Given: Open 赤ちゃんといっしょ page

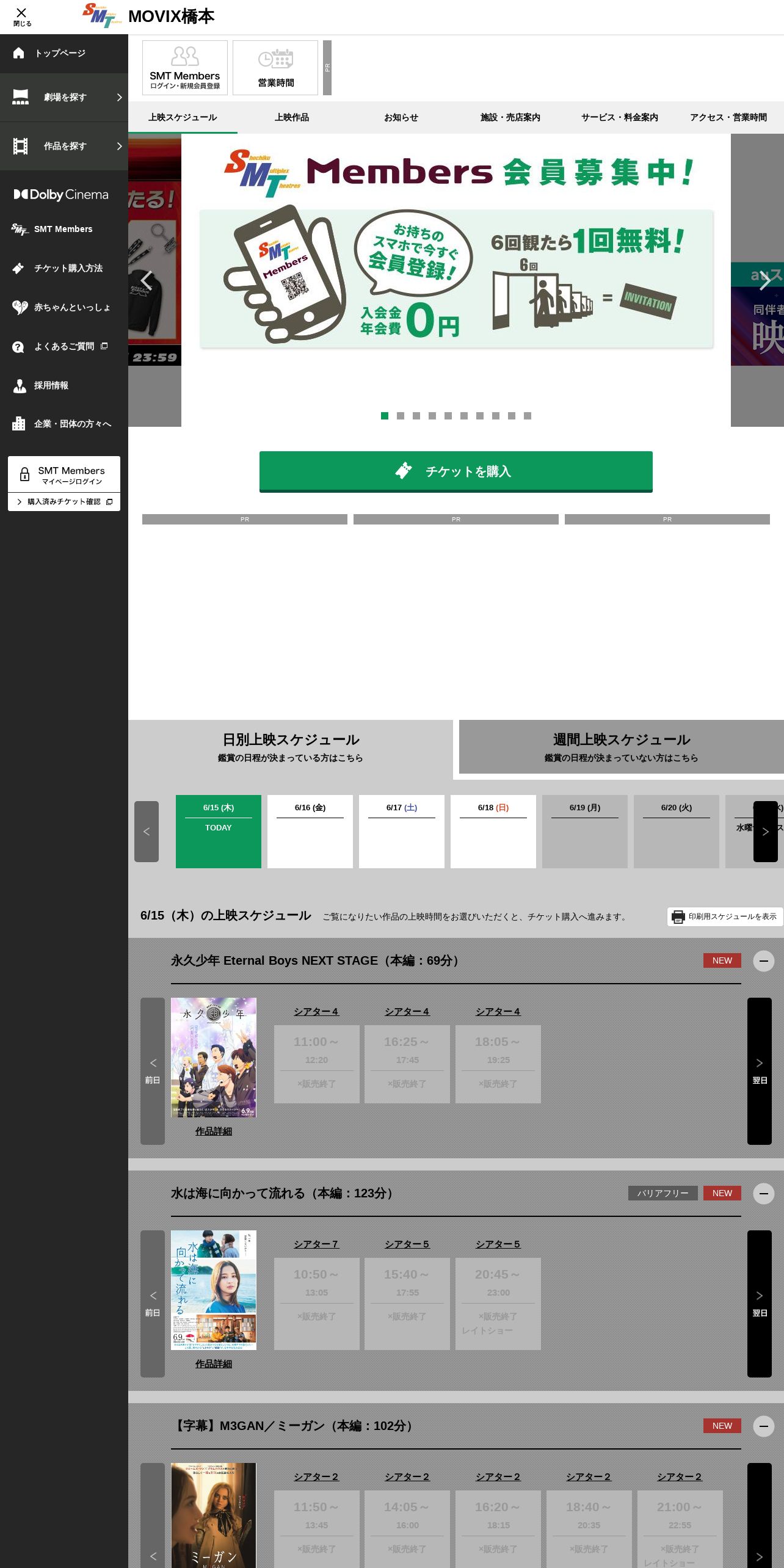Looking at the screenshot, I should 64,307.
